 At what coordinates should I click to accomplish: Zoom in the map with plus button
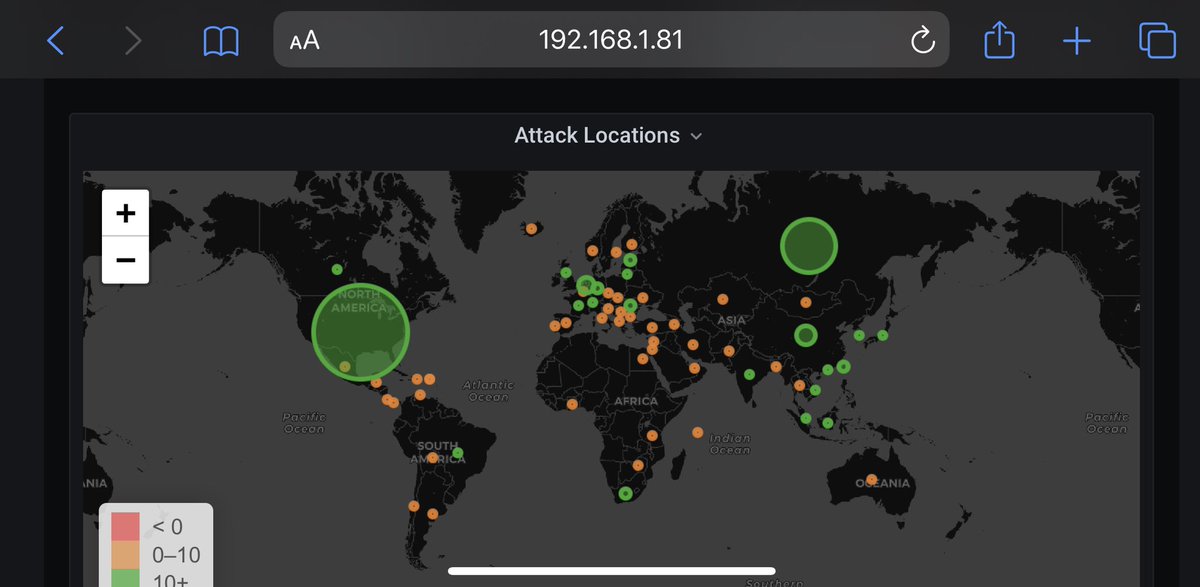tap(126, 213)
